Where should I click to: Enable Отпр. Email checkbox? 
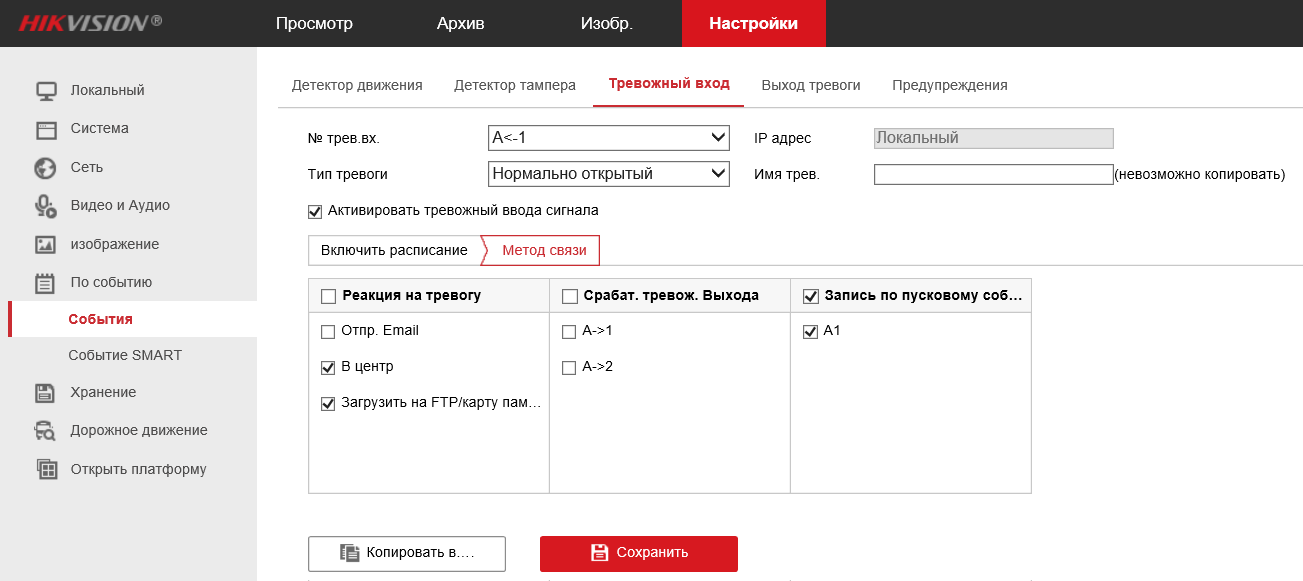[x=328, y=331]
